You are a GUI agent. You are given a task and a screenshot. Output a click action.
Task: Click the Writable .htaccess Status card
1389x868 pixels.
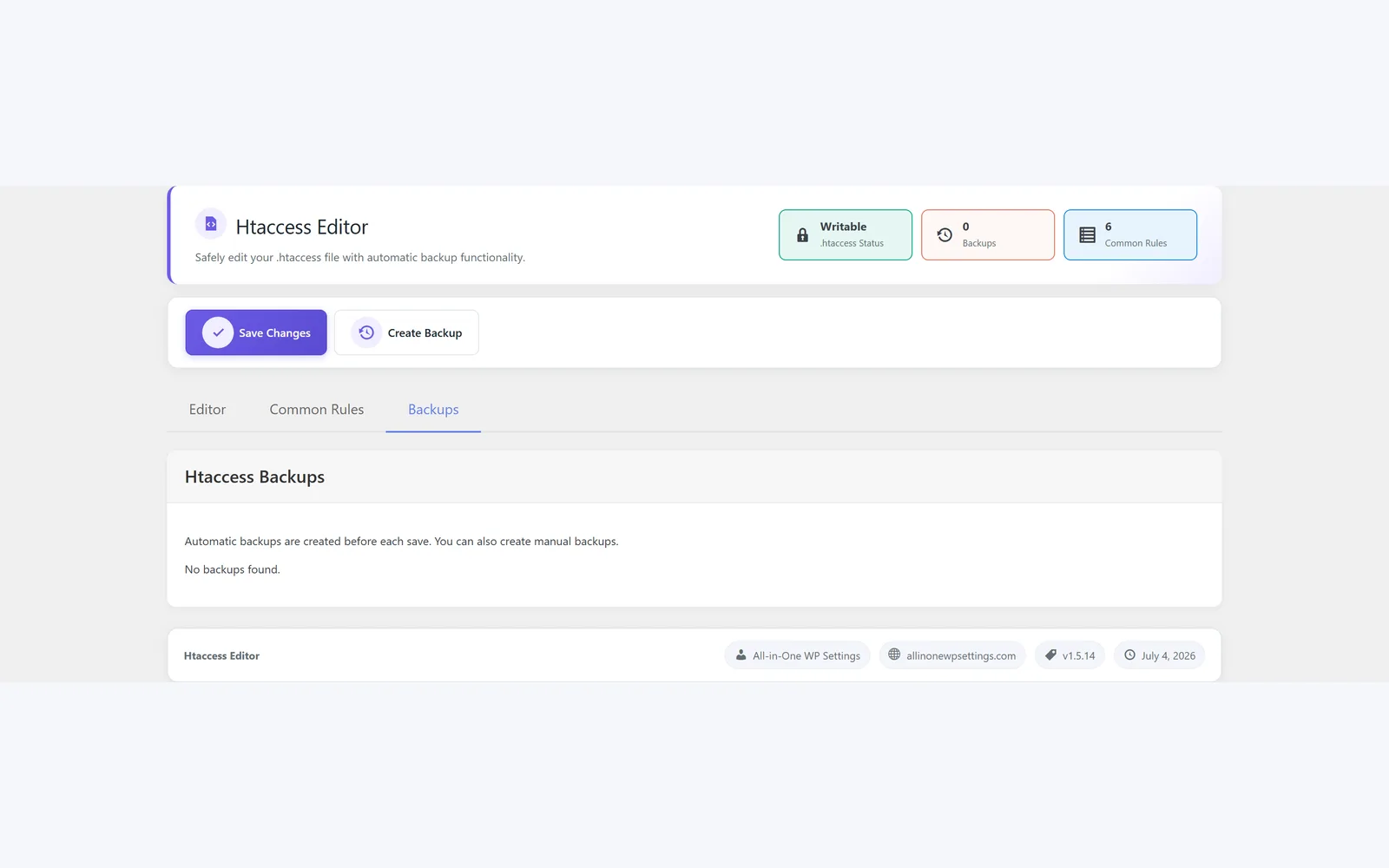pos(846,234)
